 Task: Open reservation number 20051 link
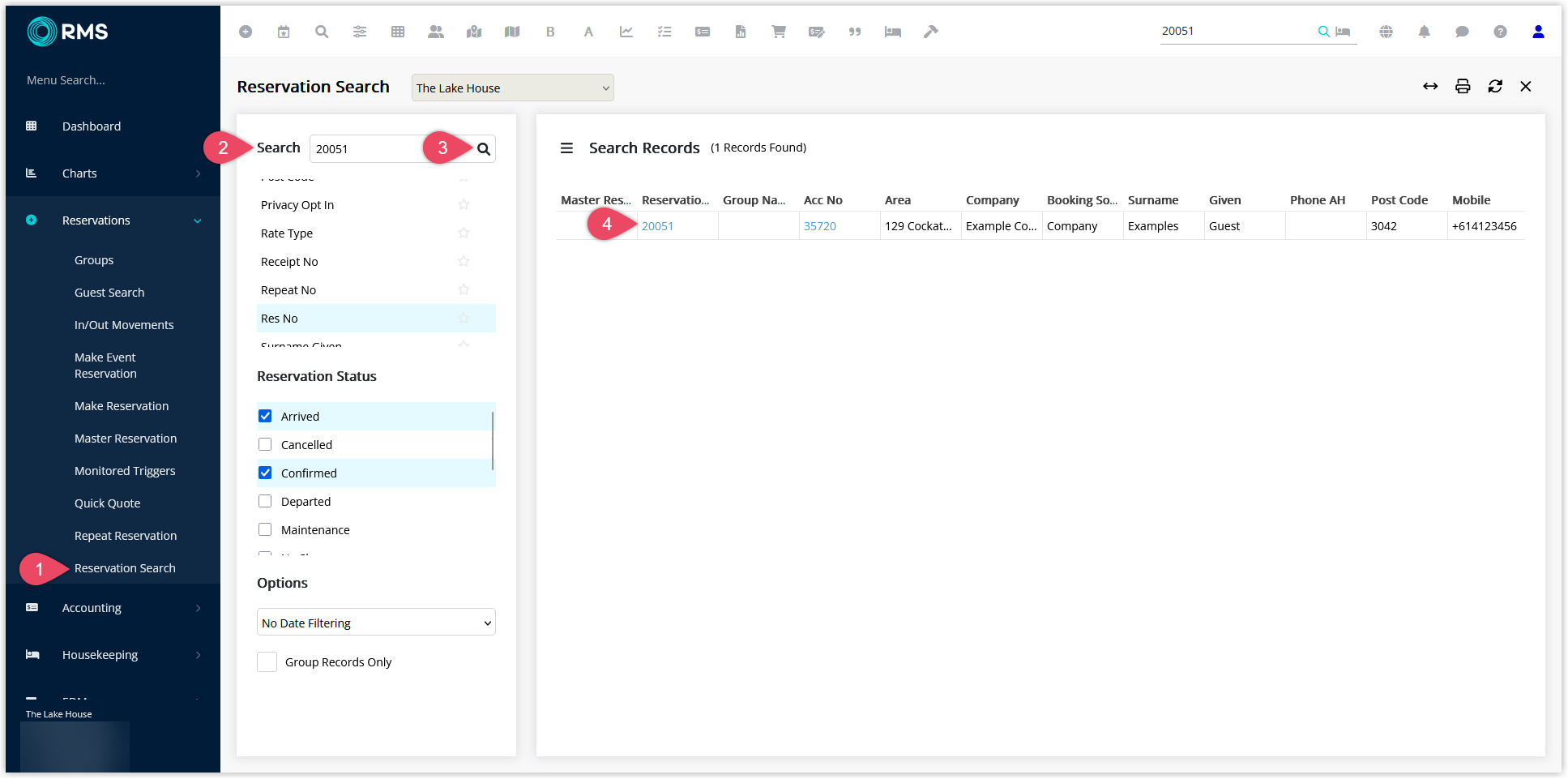pyautogui.click(x=657, y=226)
